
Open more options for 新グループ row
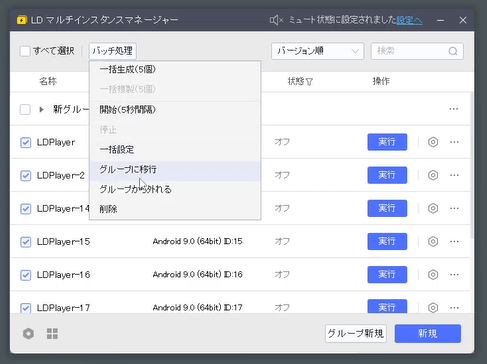(x=454, y=109)
